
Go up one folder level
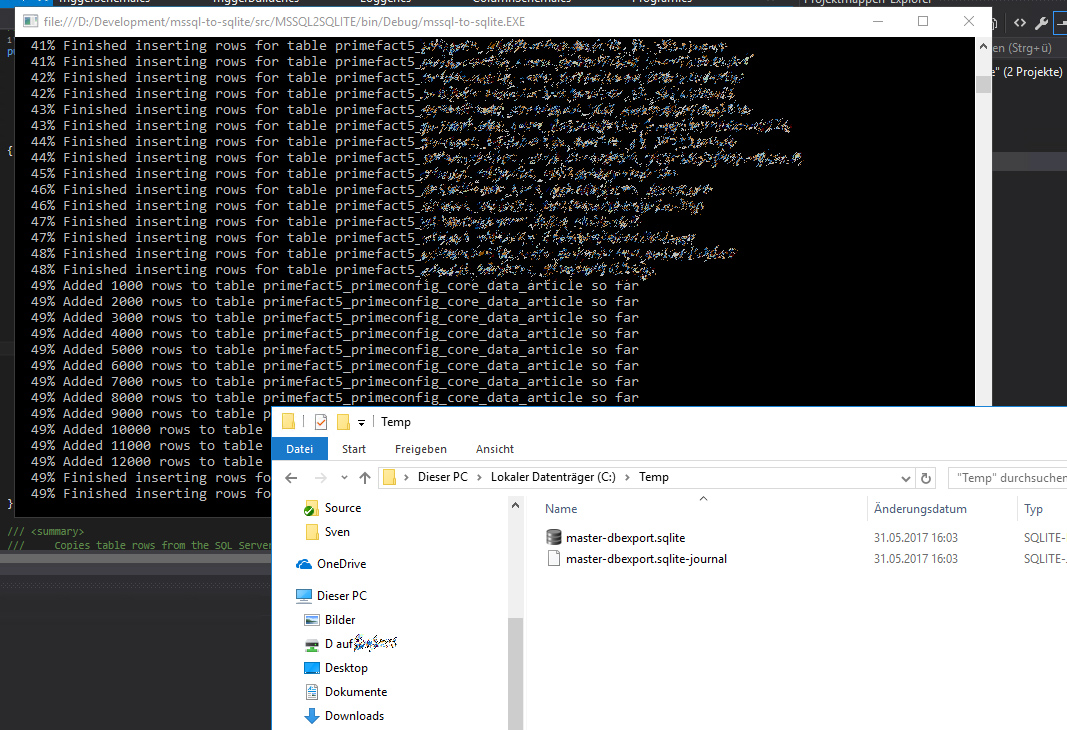tap(365, 478)
